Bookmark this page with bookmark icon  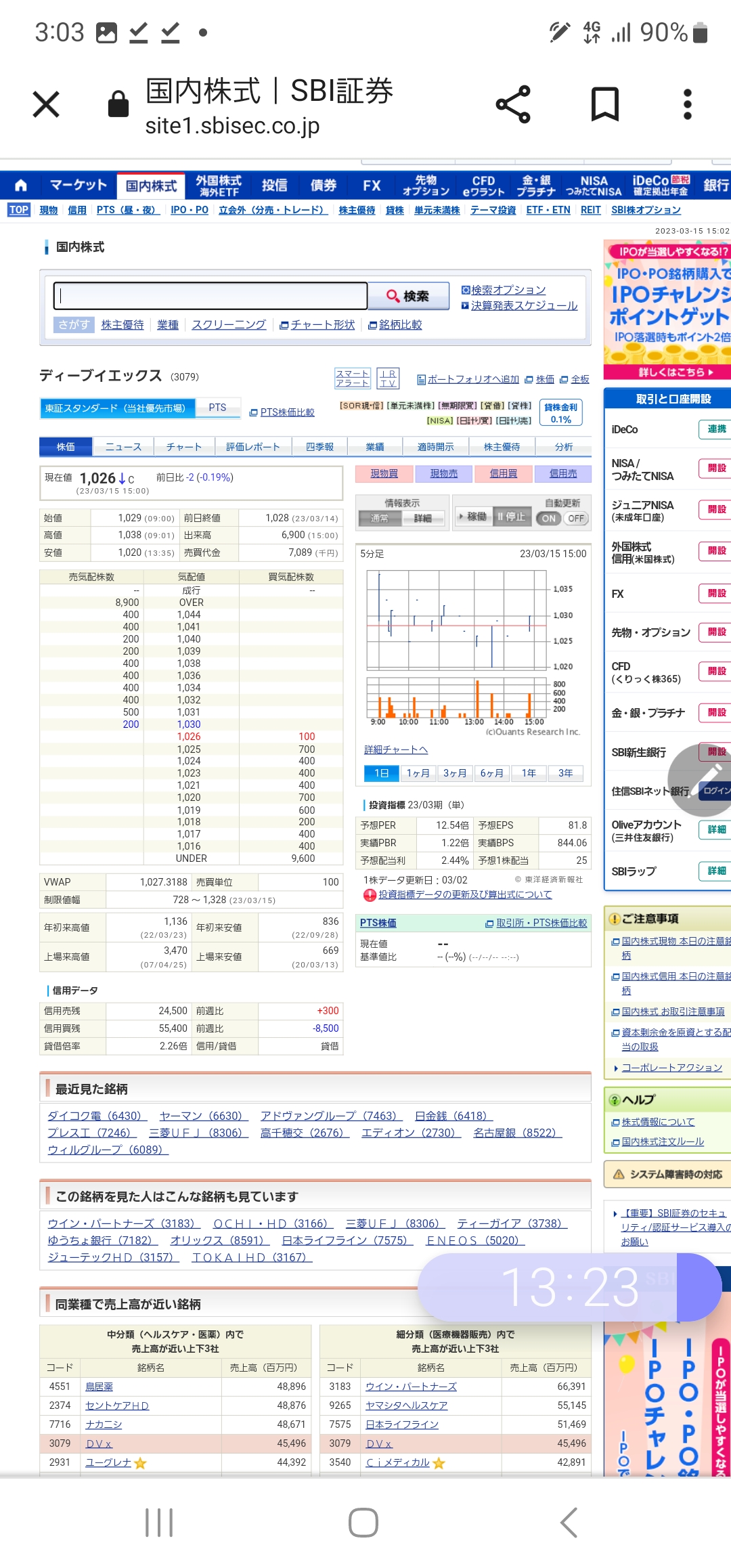604,104
